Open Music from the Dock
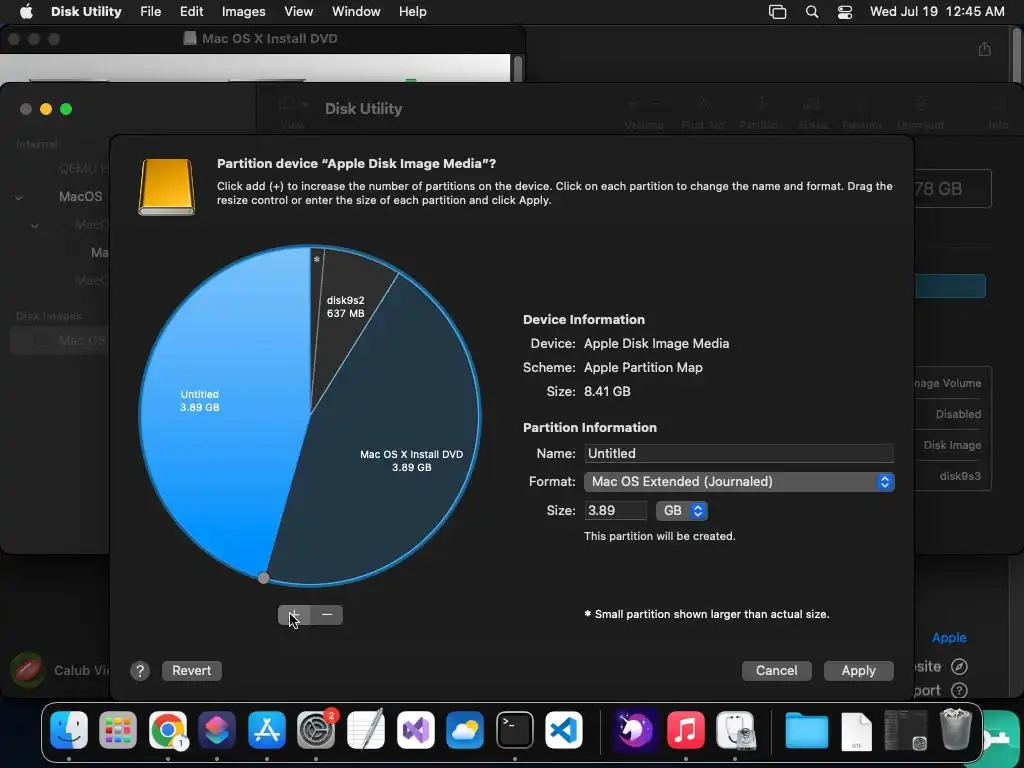 click(x=685, y=729)
